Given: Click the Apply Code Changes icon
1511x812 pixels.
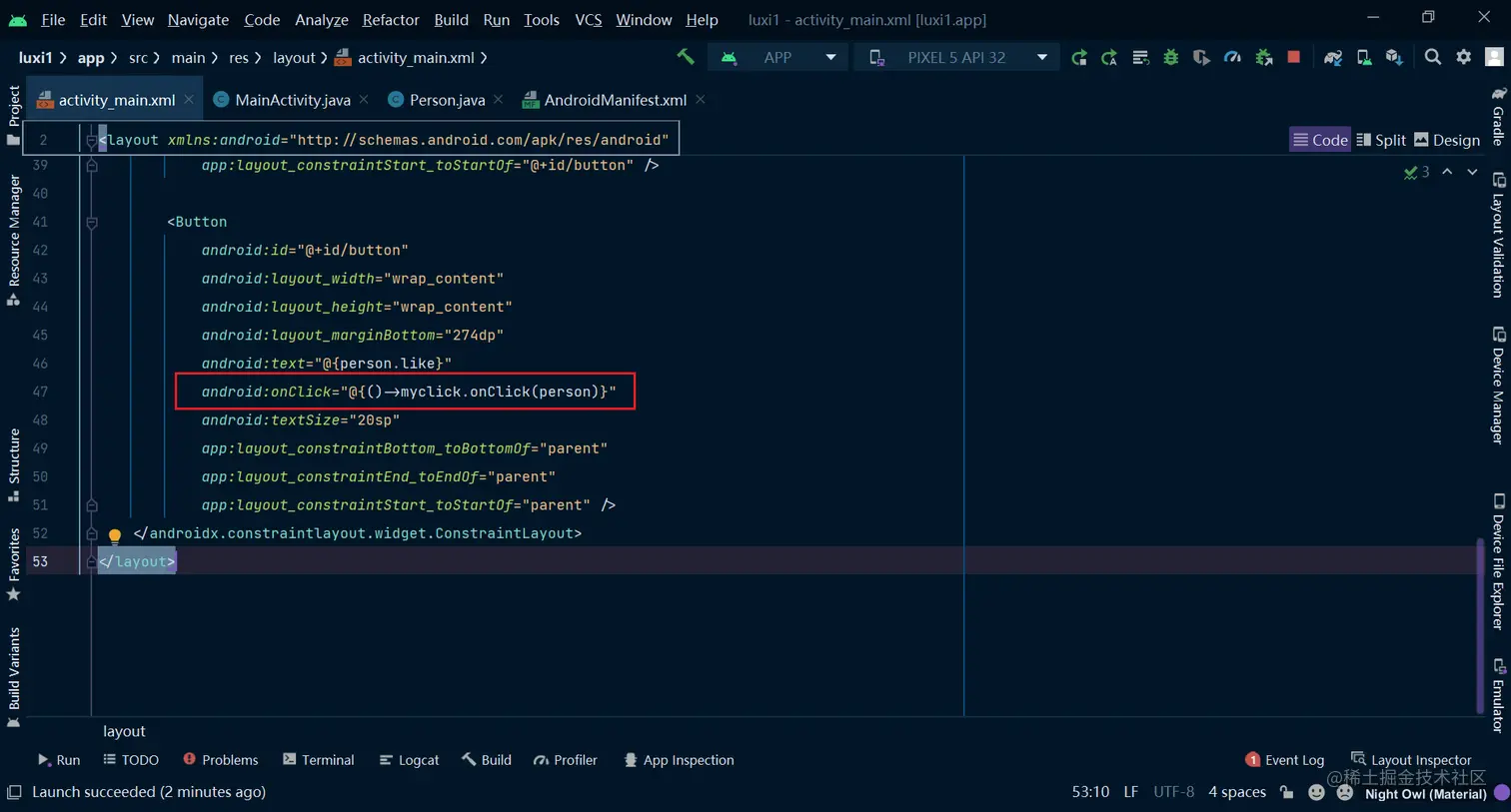Looking at the screenshot, I should click(1140, 58).
